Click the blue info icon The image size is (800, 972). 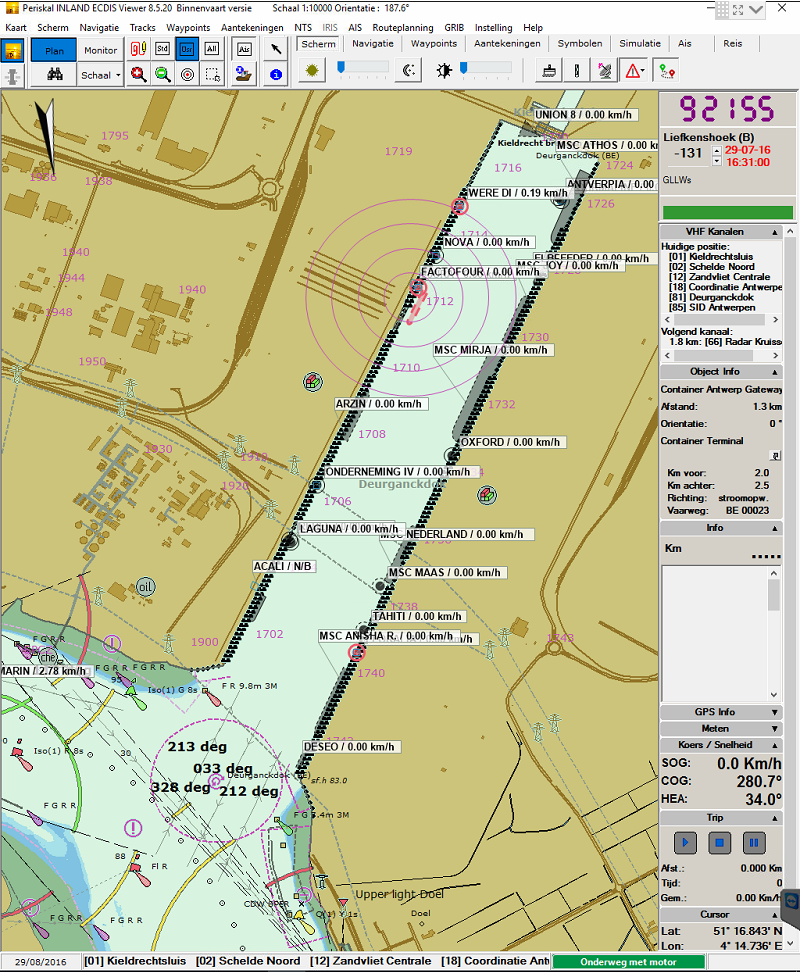click(275, 73)
